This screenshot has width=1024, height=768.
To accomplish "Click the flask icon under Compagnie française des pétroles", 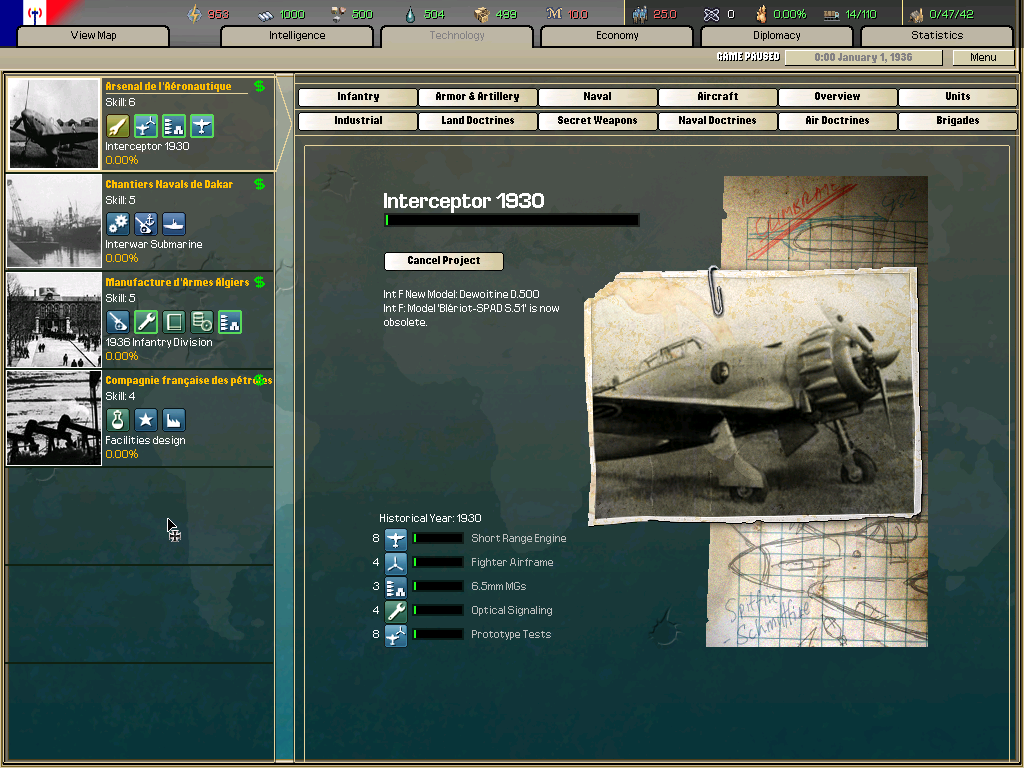I will point(118,420).
